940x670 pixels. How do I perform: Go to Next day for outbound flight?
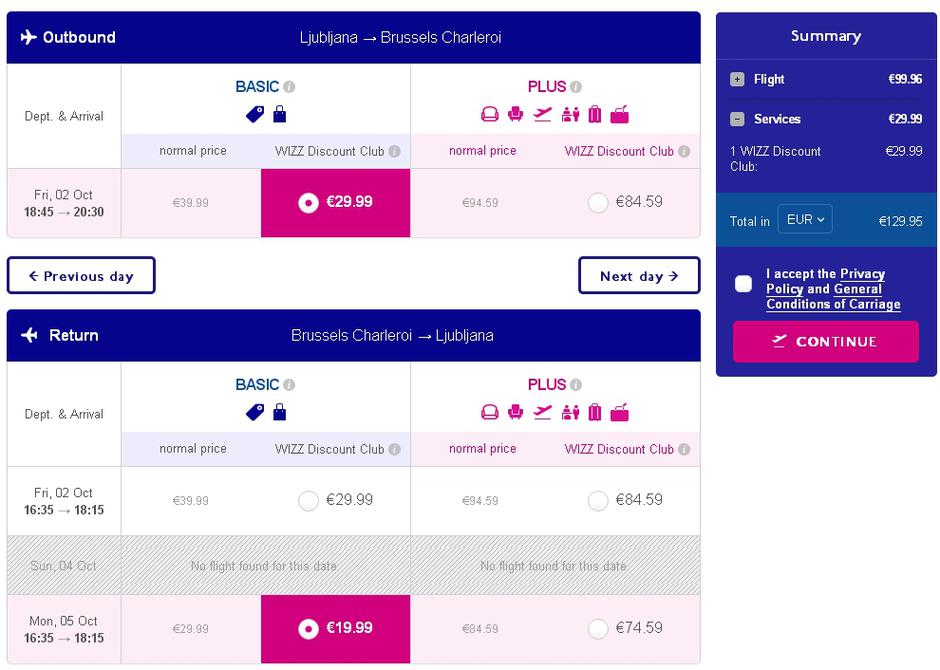point(639,276)
